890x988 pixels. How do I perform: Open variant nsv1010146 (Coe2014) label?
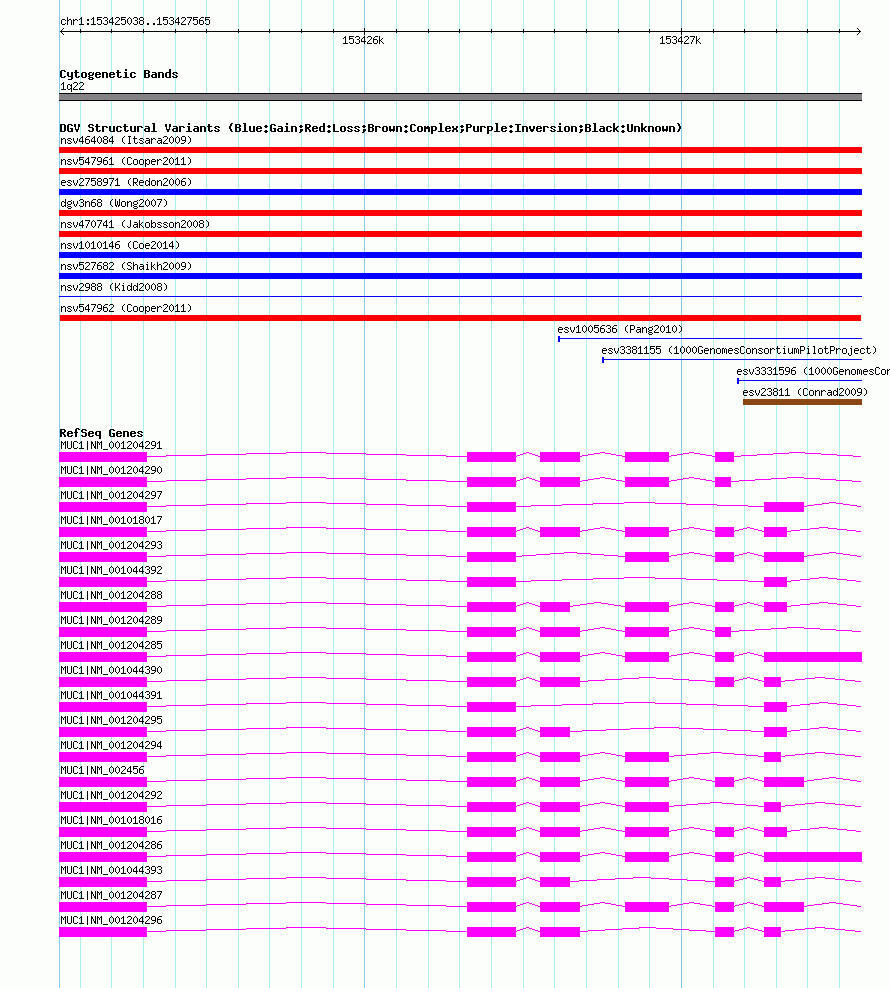point(120,245)
